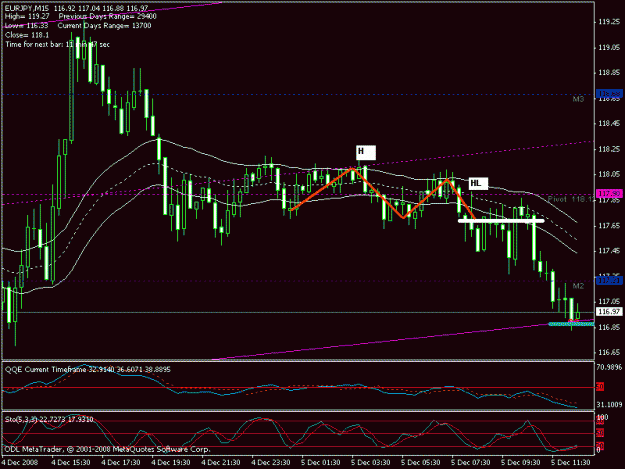Select the "H" text label on chart
Screen dimensions: 625x469
(x=366, y=152)
